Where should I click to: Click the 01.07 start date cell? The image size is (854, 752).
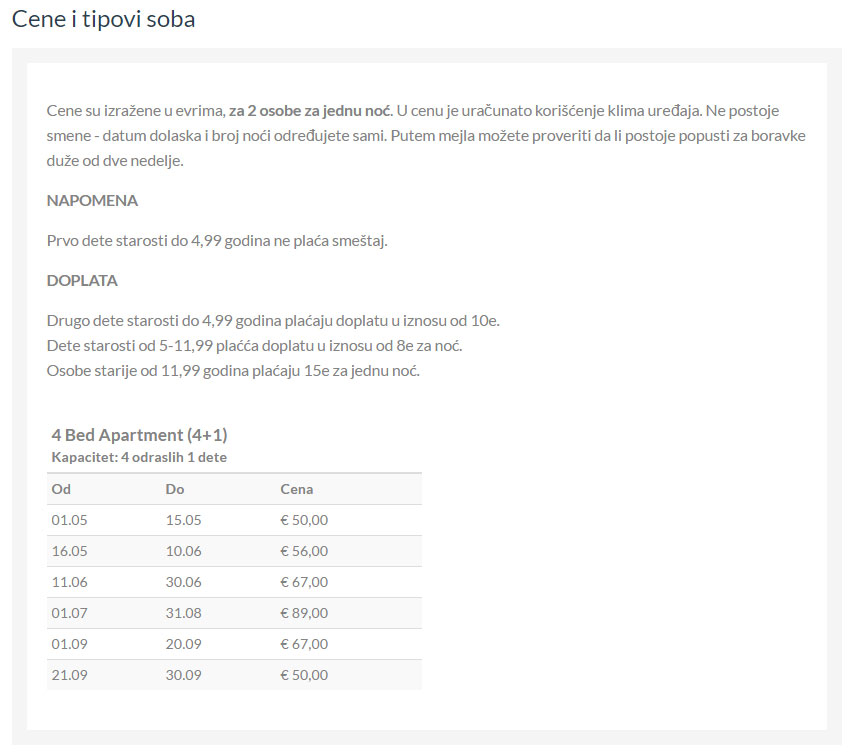tap(70, 613)
